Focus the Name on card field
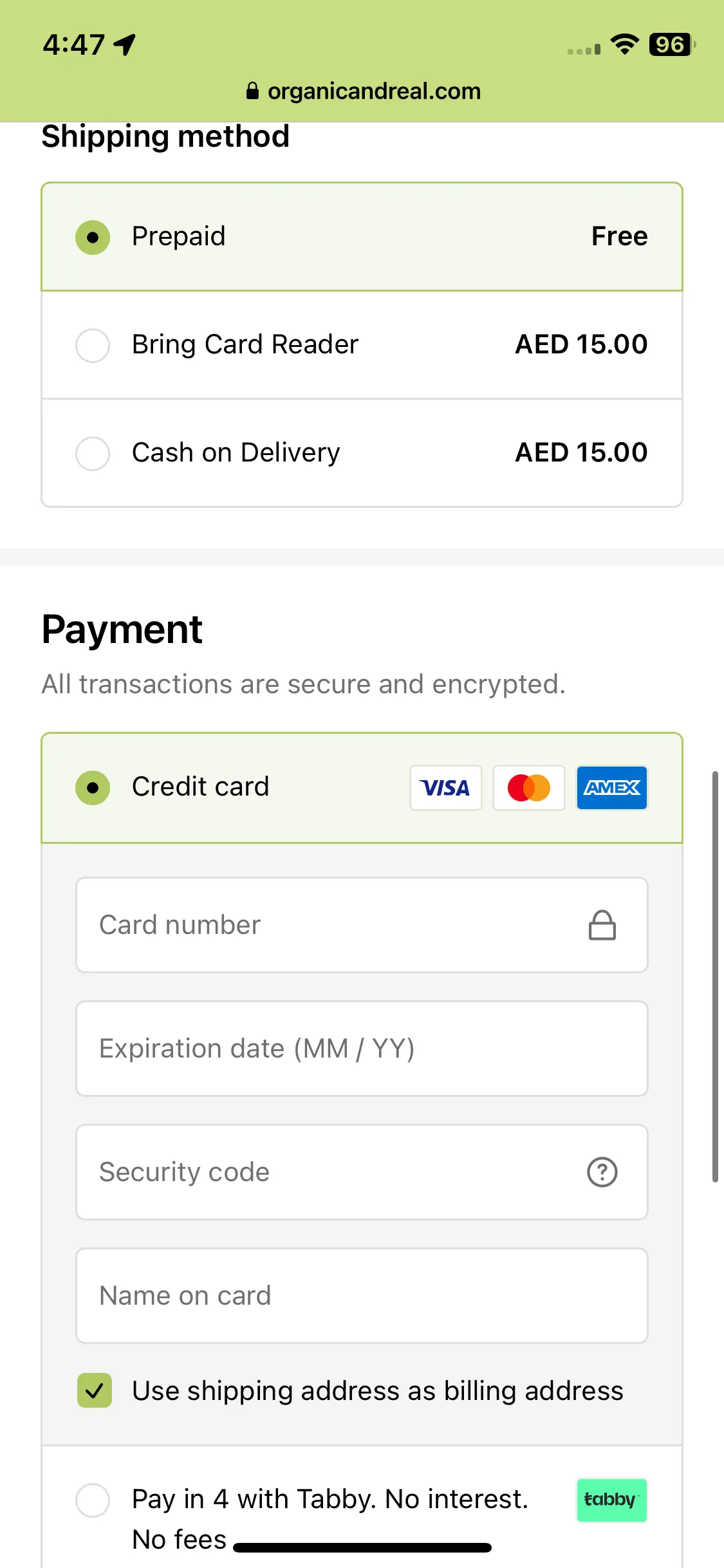 362,1296
